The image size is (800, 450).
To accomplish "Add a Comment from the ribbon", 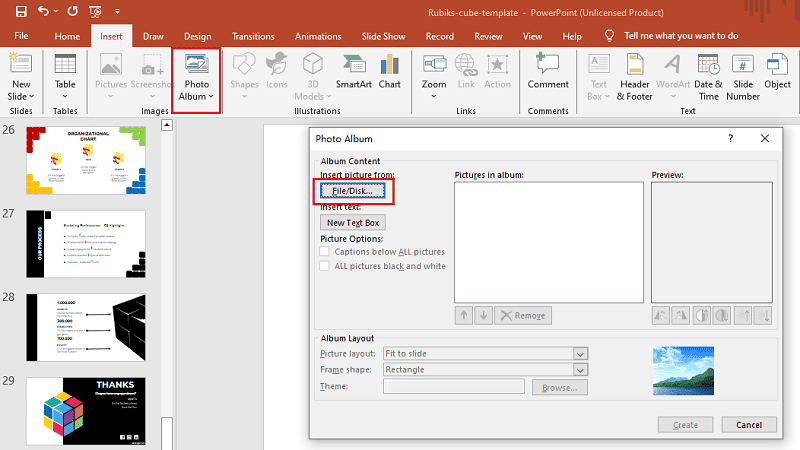I will [x=547, y=70].
